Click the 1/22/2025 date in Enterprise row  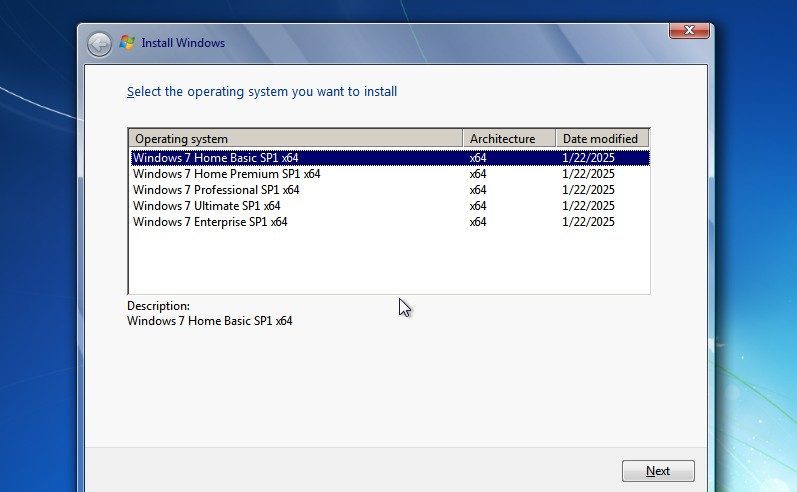[588, 222]
